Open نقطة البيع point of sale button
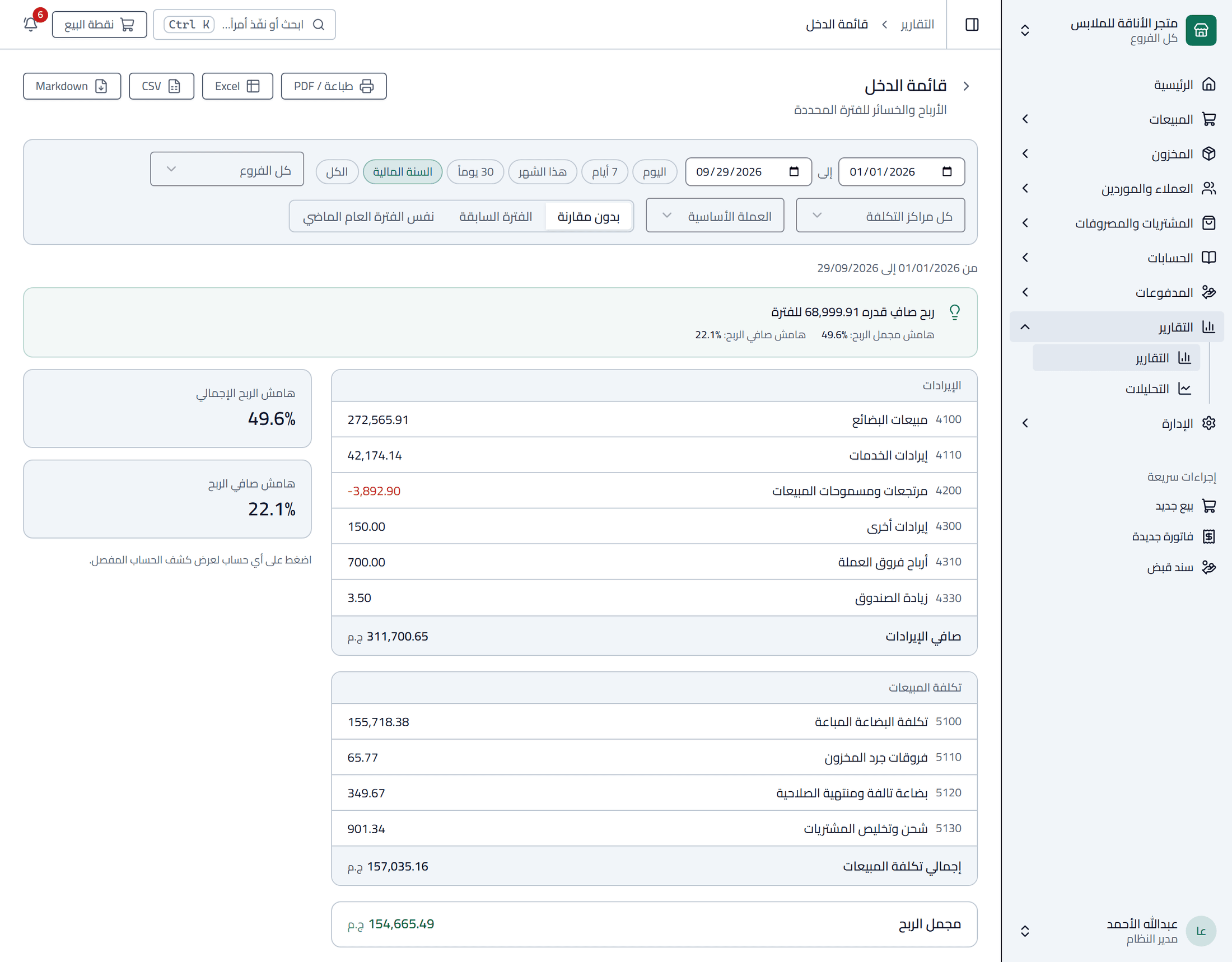The width and height of the screenshot is (1232, 962). (99, 24)
